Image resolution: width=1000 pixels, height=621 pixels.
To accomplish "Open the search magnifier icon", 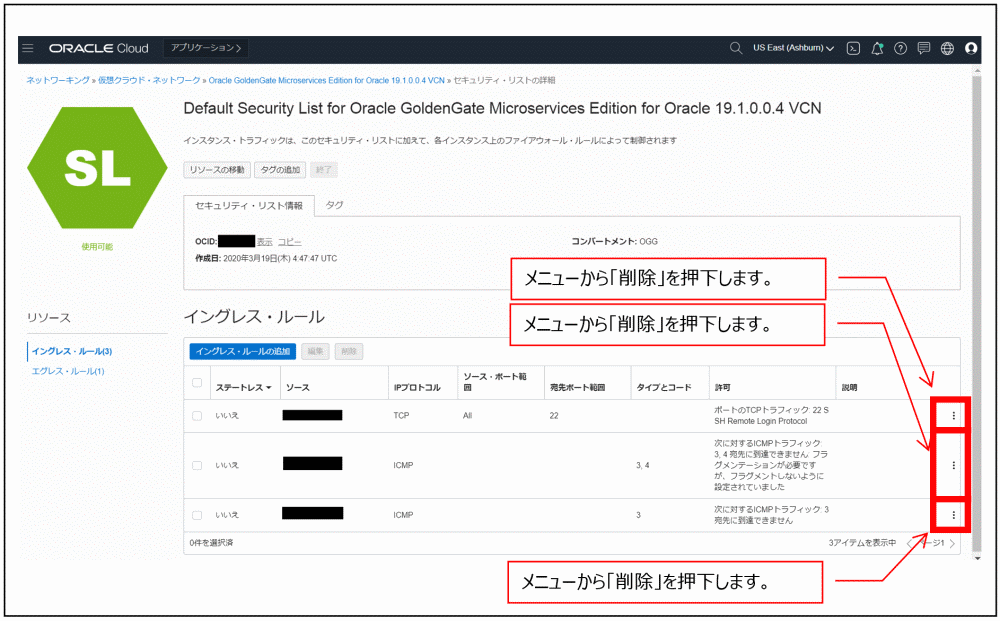I will click(736, 48).
